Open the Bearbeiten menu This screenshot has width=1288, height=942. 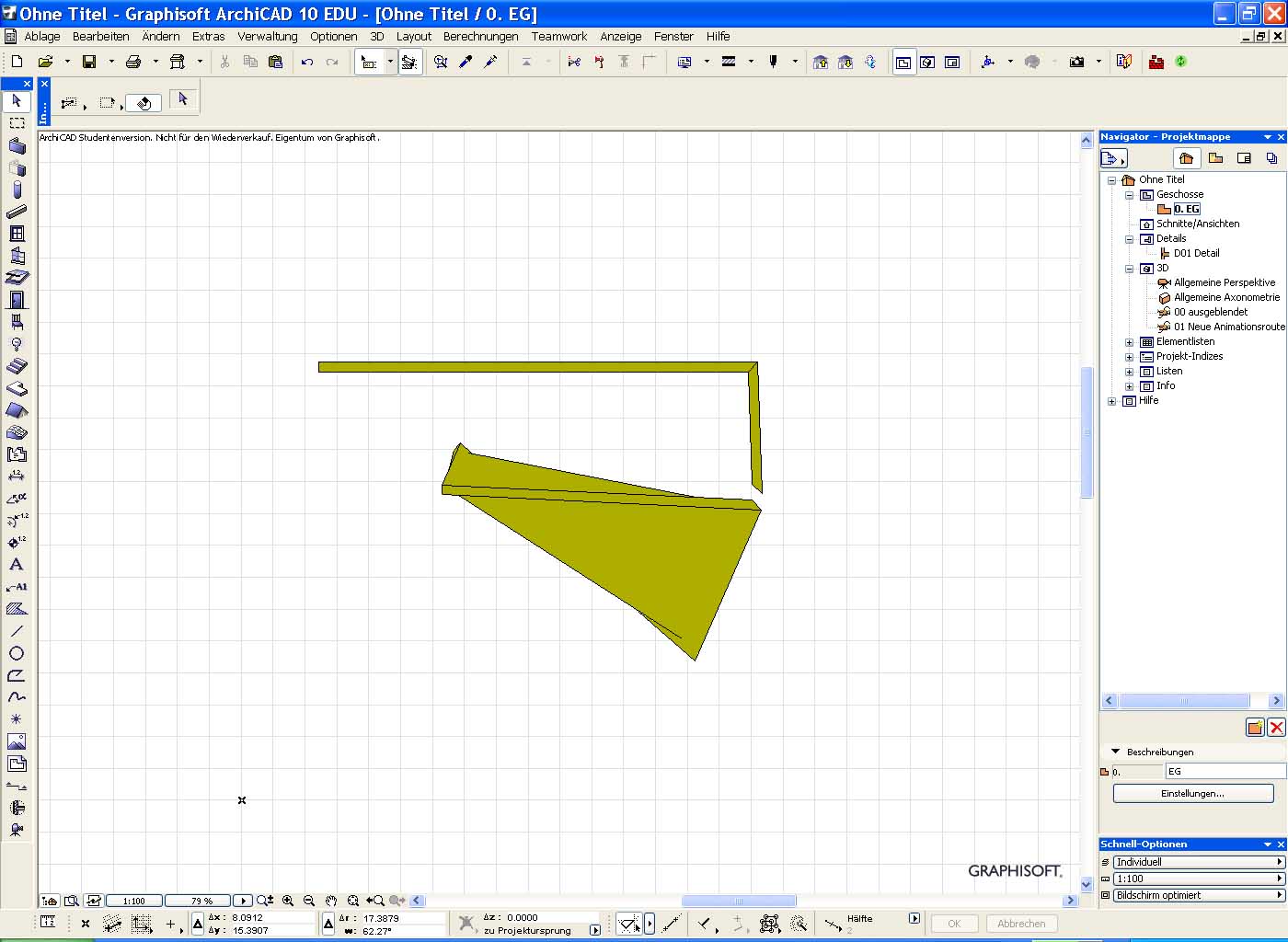101,37
